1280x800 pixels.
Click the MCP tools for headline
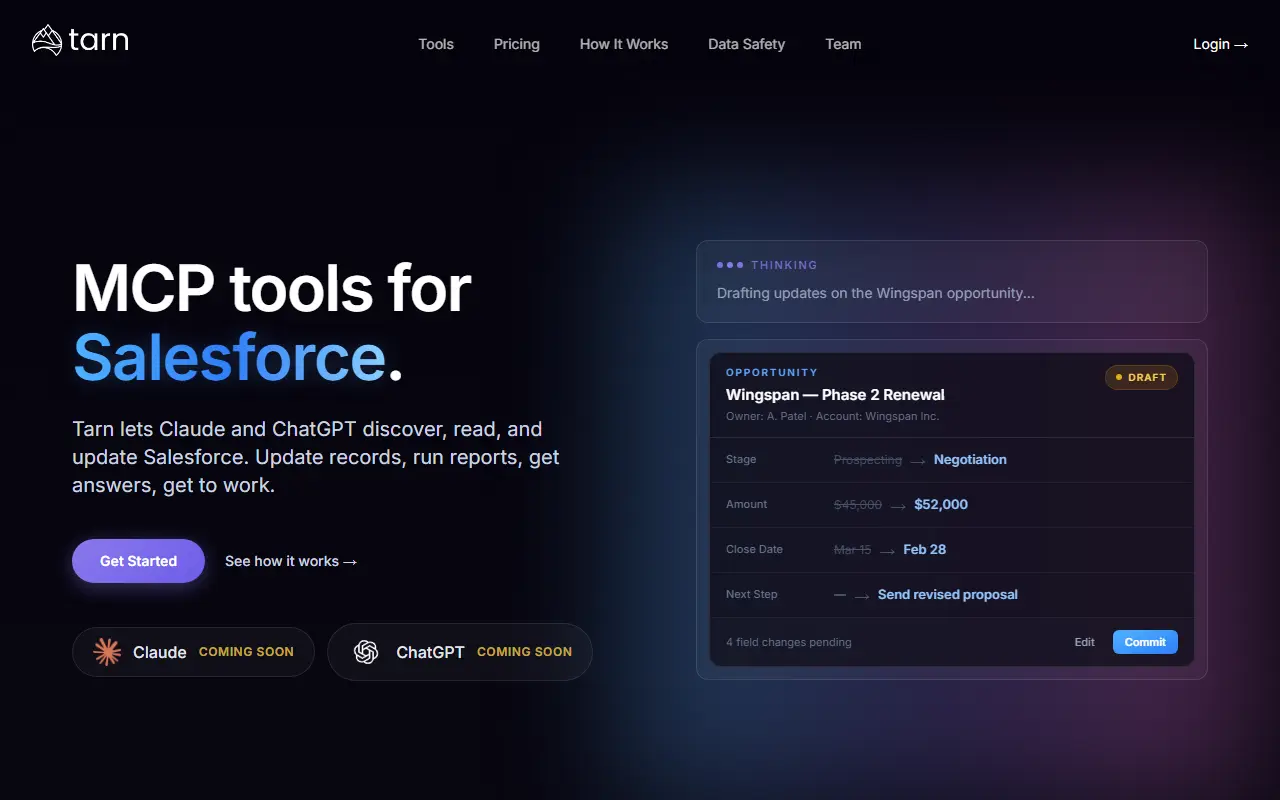[272, 289]
